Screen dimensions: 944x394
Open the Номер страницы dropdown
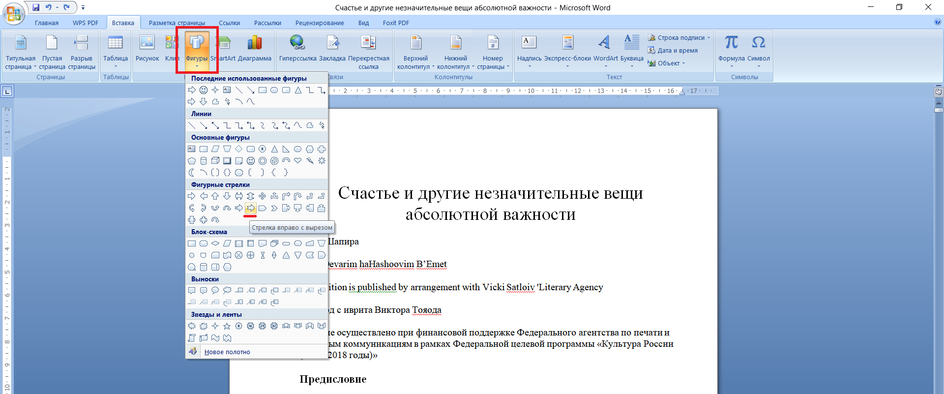pos(493,52)
